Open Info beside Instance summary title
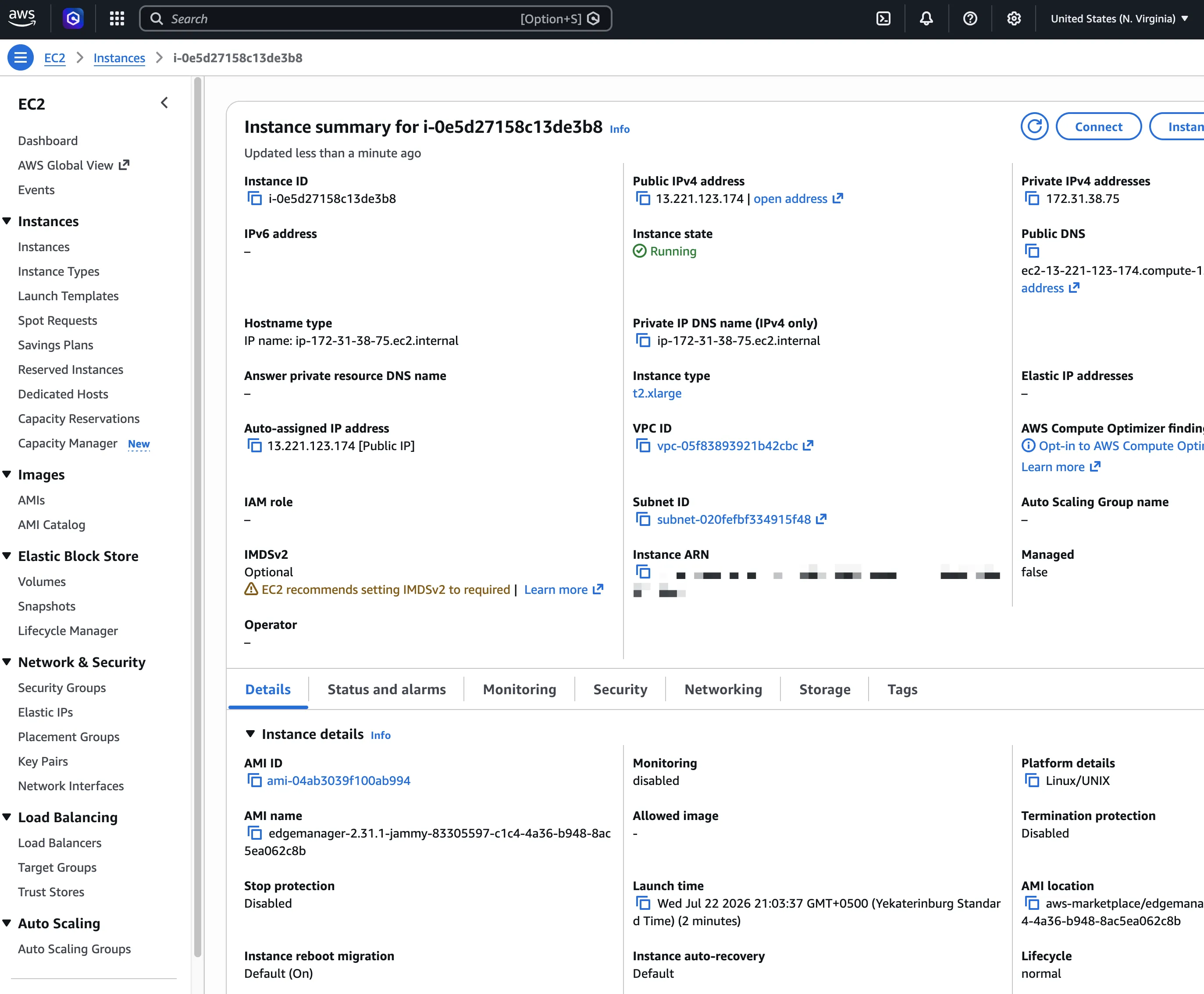 (x=619, y=129)
